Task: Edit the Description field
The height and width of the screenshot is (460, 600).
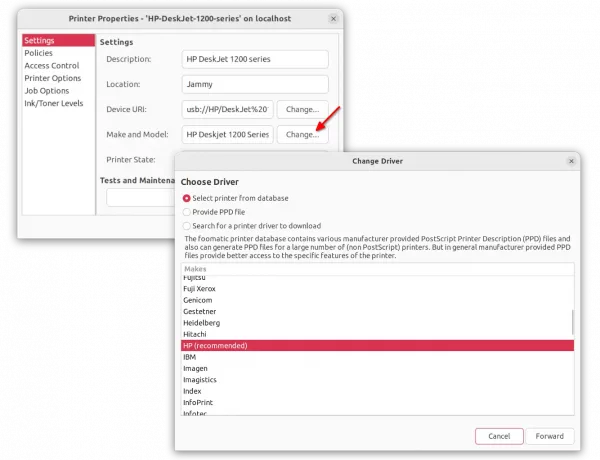Action: [x=255, y=59]
